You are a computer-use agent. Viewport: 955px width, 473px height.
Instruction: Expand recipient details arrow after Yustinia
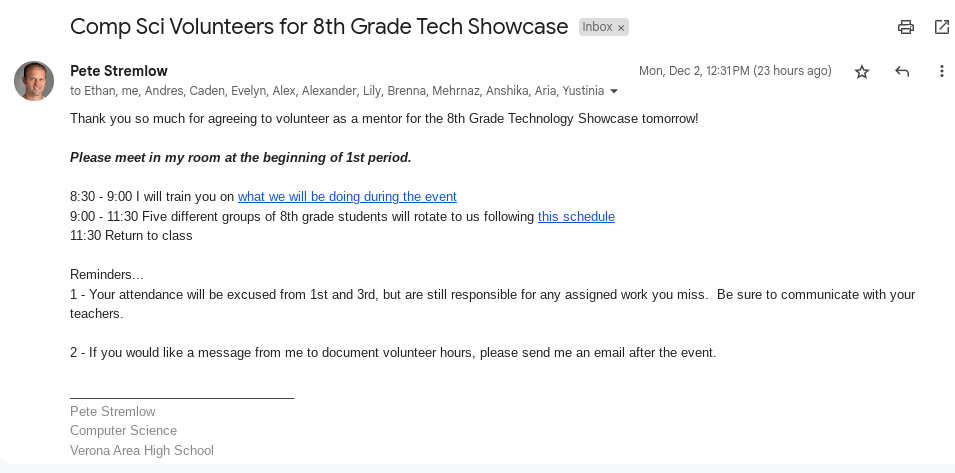(614, 91)
